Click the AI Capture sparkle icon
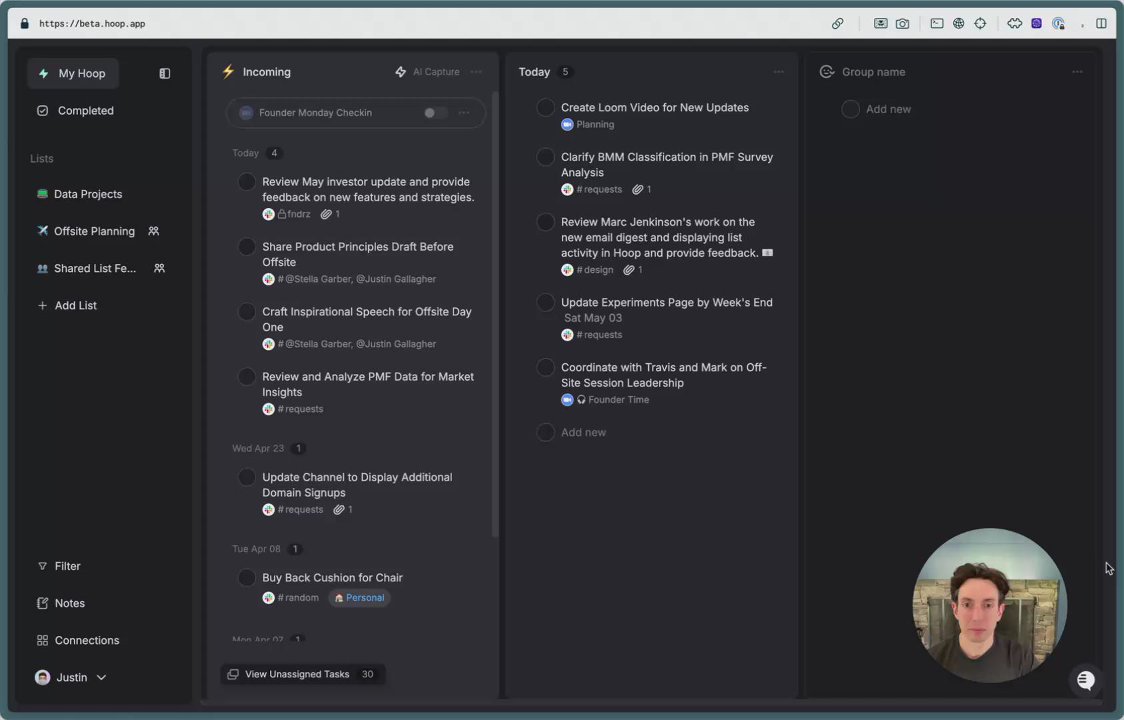The width and height of the screenshot is (1124, 720). (x=401, y=72)
